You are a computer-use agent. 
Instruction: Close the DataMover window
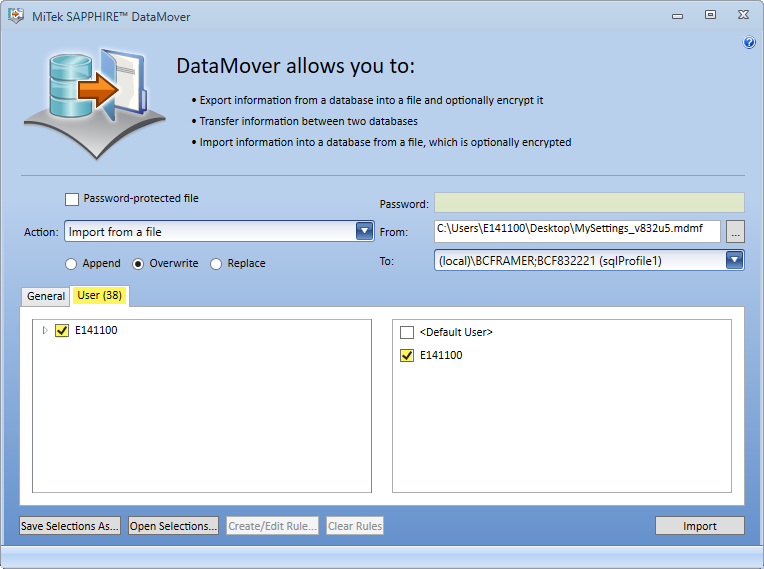[x=743, y=15]
